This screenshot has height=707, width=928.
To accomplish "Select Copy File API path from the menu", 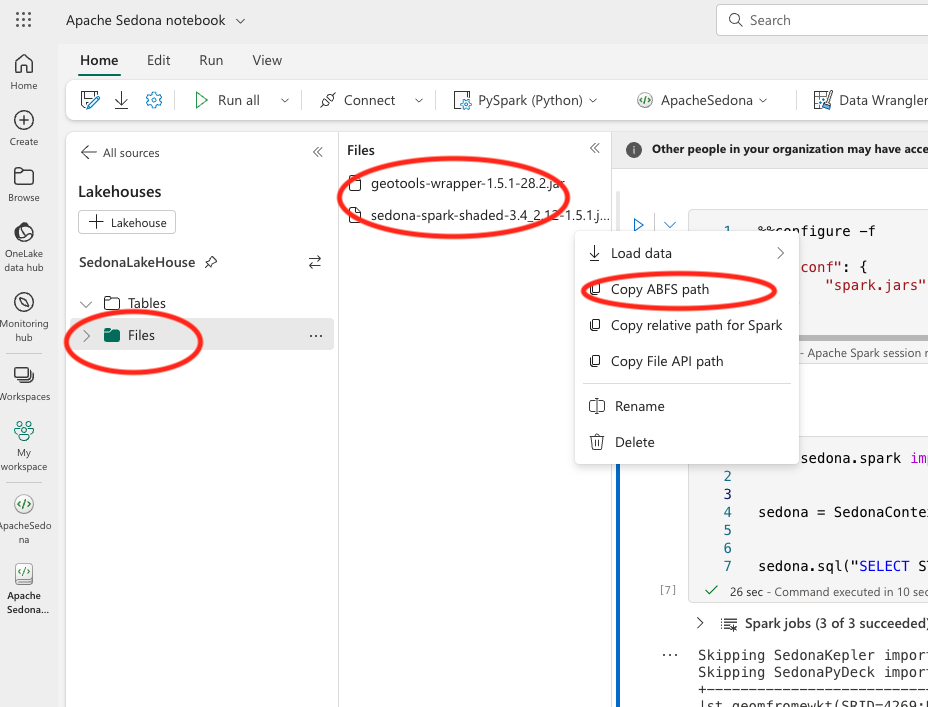I will click(x=669, y=361).
